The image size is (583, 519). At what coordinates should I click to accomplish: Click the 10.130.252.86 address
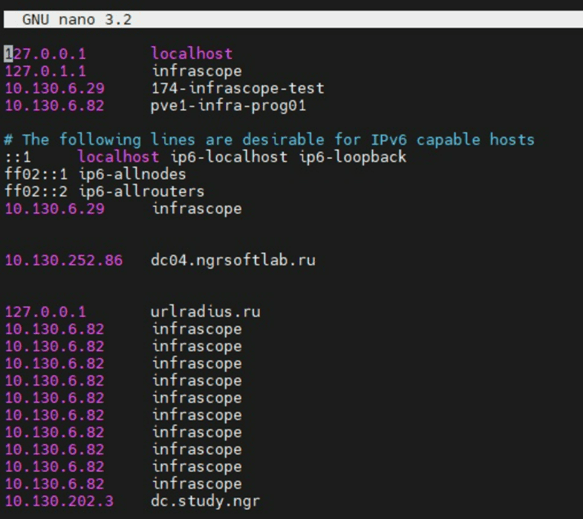pos(64,261)
